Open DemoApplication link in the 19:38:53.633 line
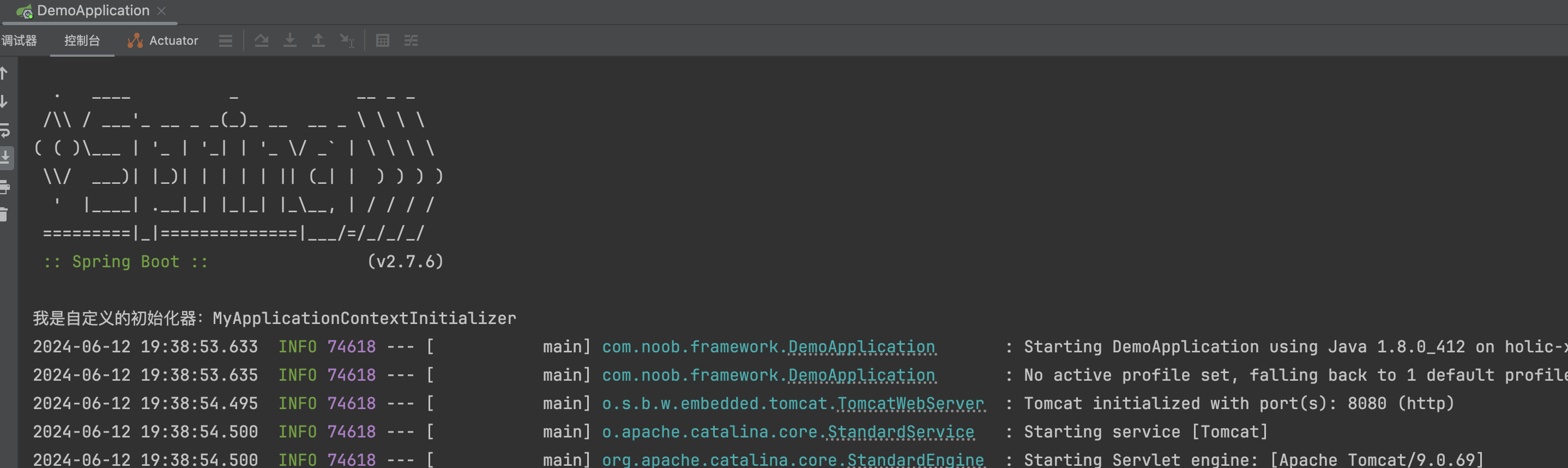Image resolution: width=1568 pixels, height=468 pixels. [862, 347]
